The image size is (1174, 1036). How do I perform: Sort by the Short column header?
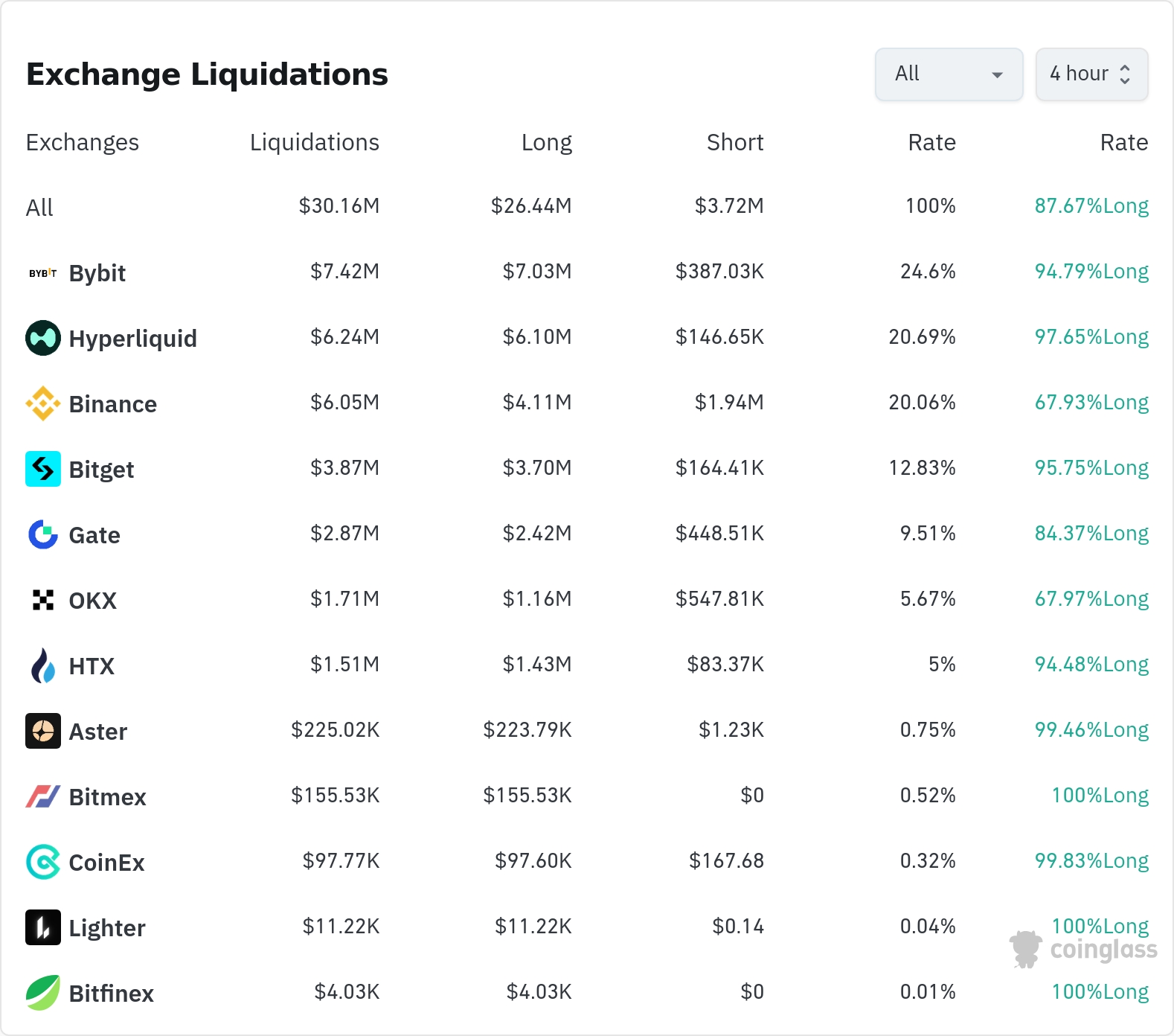(x=734, y=142)
